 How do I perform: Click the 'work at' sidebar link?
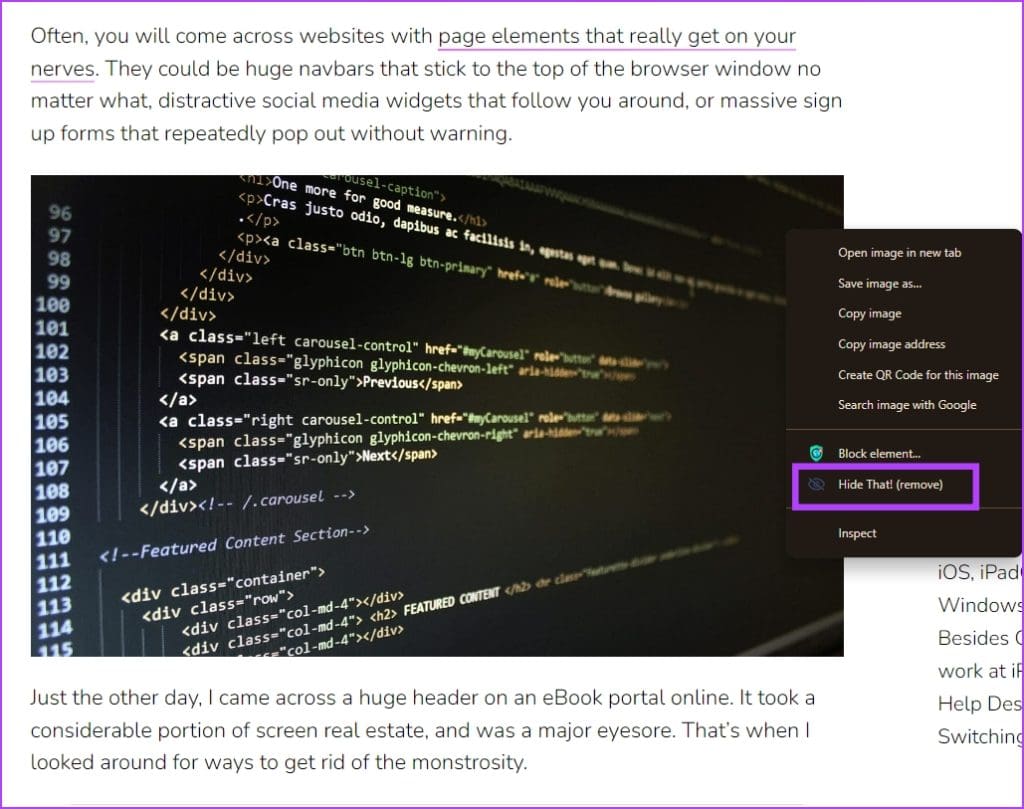point(975,671)
